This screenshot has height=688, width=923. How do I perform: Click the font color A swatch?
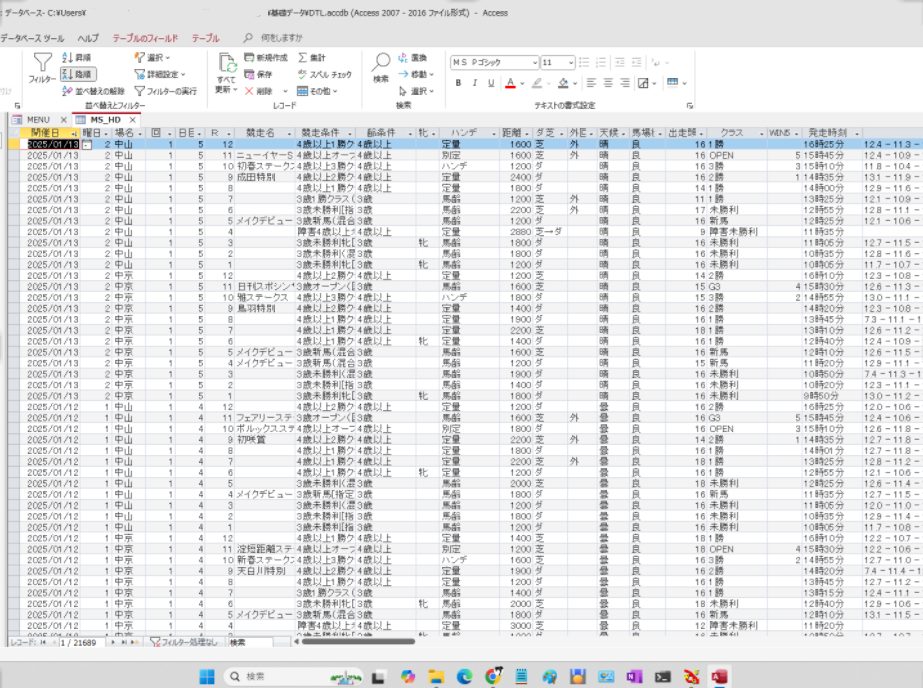(509, 83)
